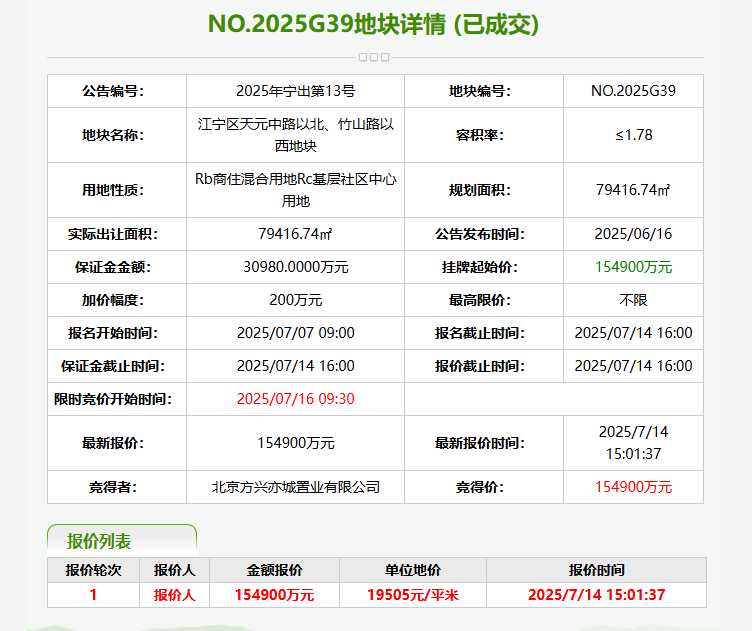Image resolution: width=752 pixels, height=631 pixels.
Task: Click the red 报价人 cell in row 1
Action: tap(175, 595)
